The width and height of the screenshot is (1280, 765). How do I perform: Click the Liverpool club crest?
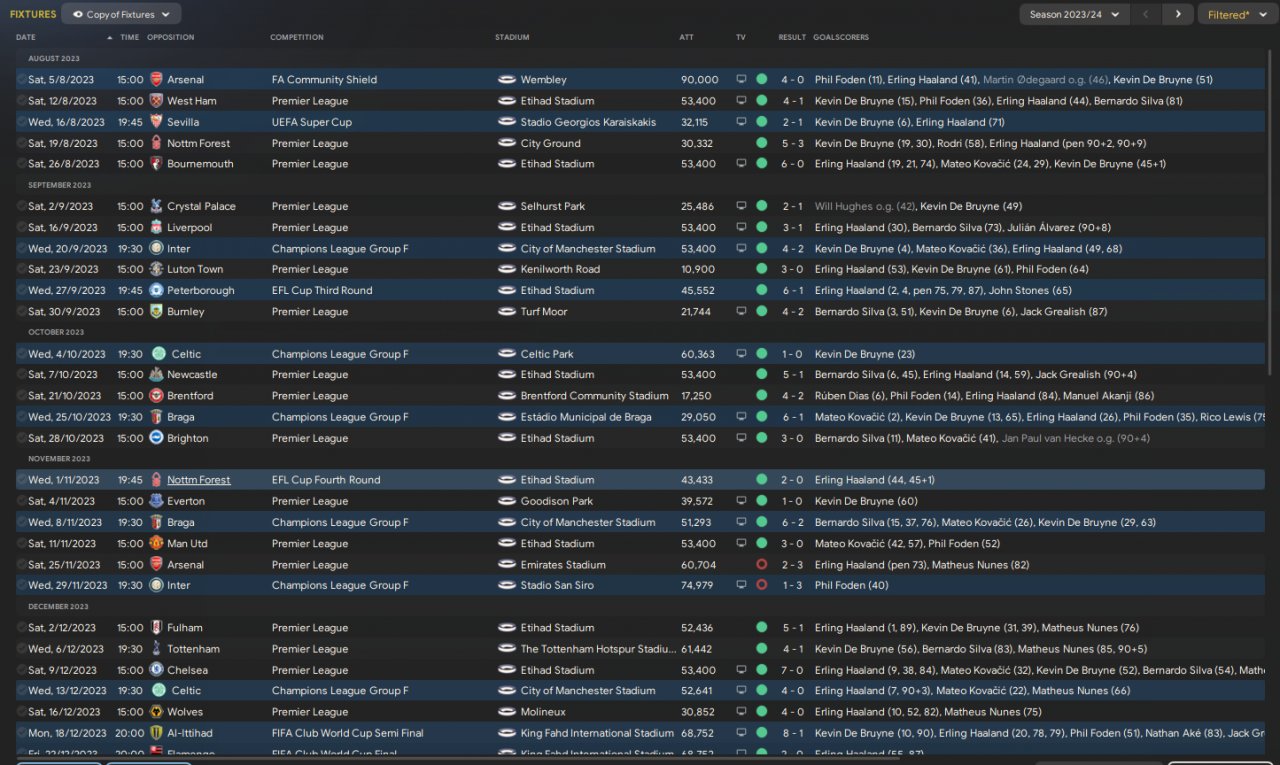click(156, 228)
